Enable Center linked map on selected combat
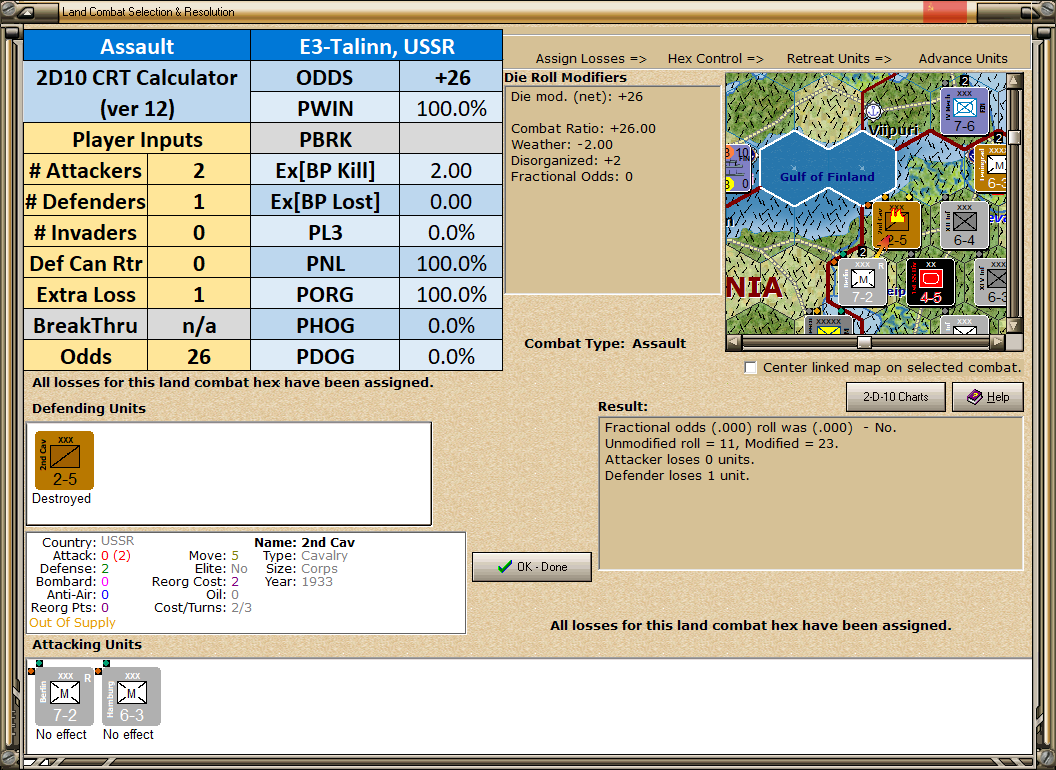 (x=751, y=367)
